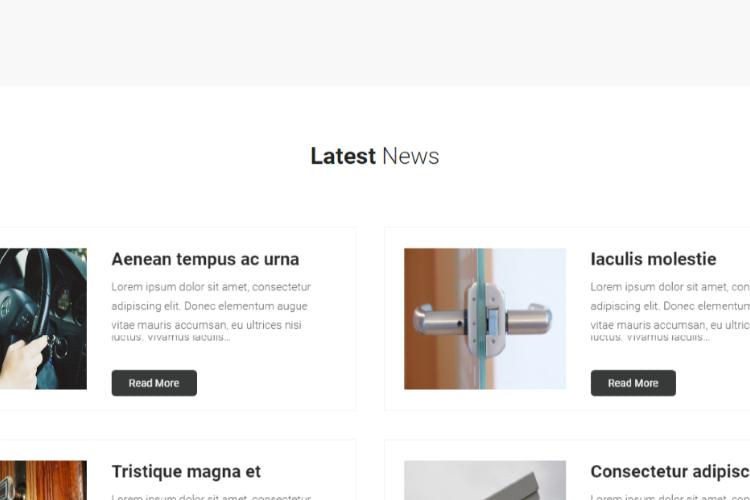The image size is (750, 500).
Task: Click the excerpt under Tristique magna et
Action: coord(211,497)
